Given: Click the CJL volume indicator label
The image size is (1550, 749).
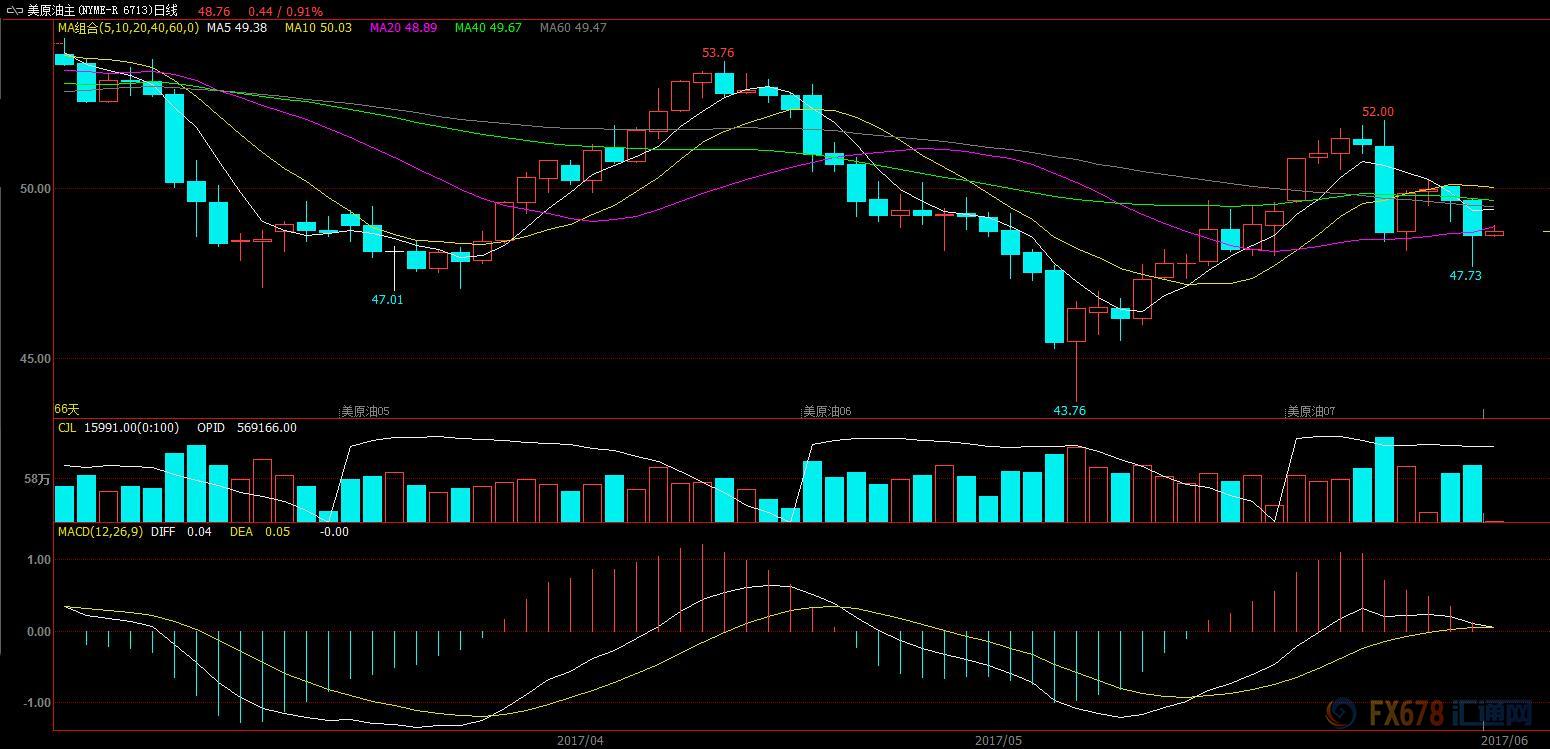Looking at the screenshot, I should (x=67, y=428).
